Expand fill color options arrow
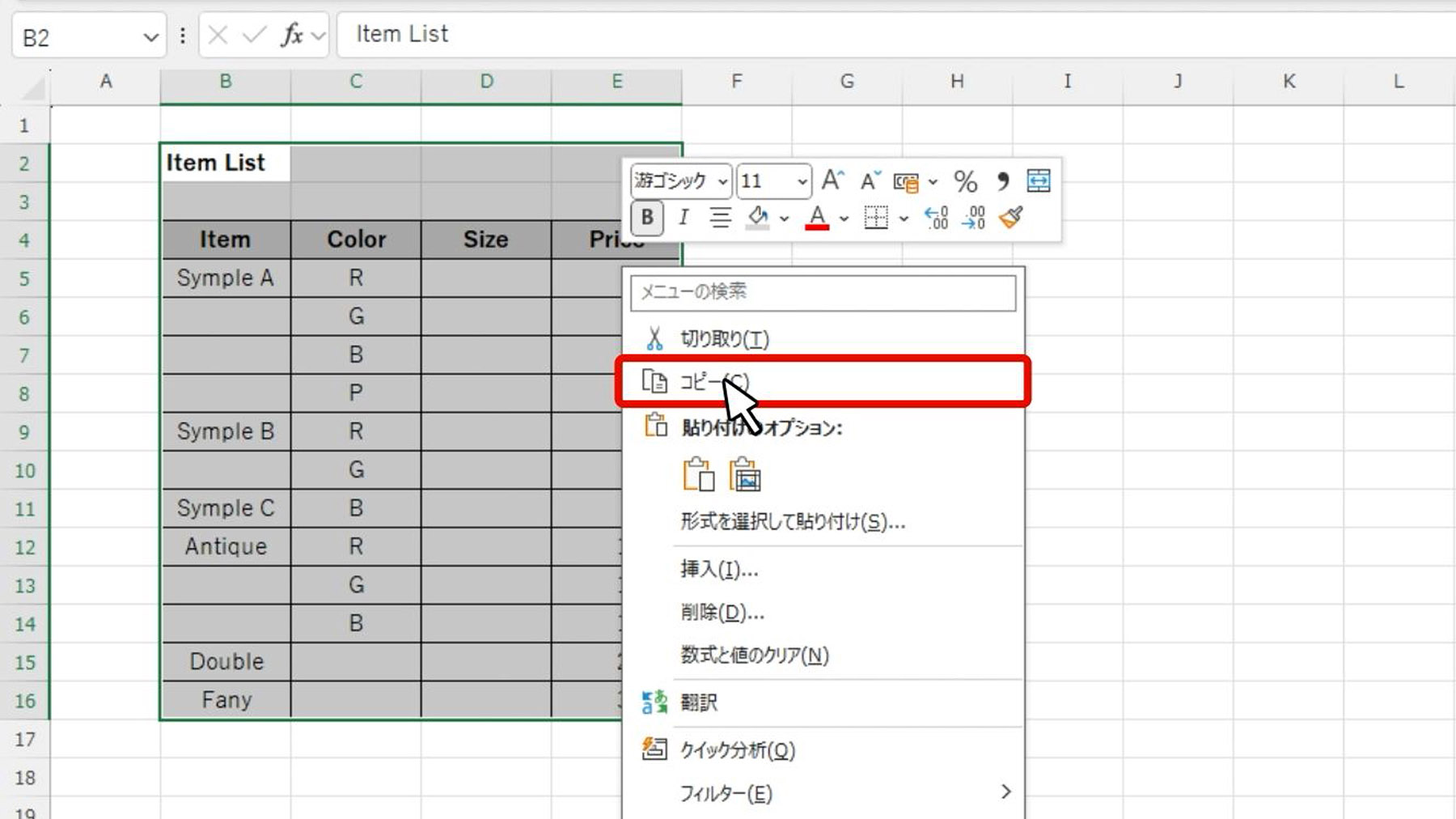 [x=784, y=219]
